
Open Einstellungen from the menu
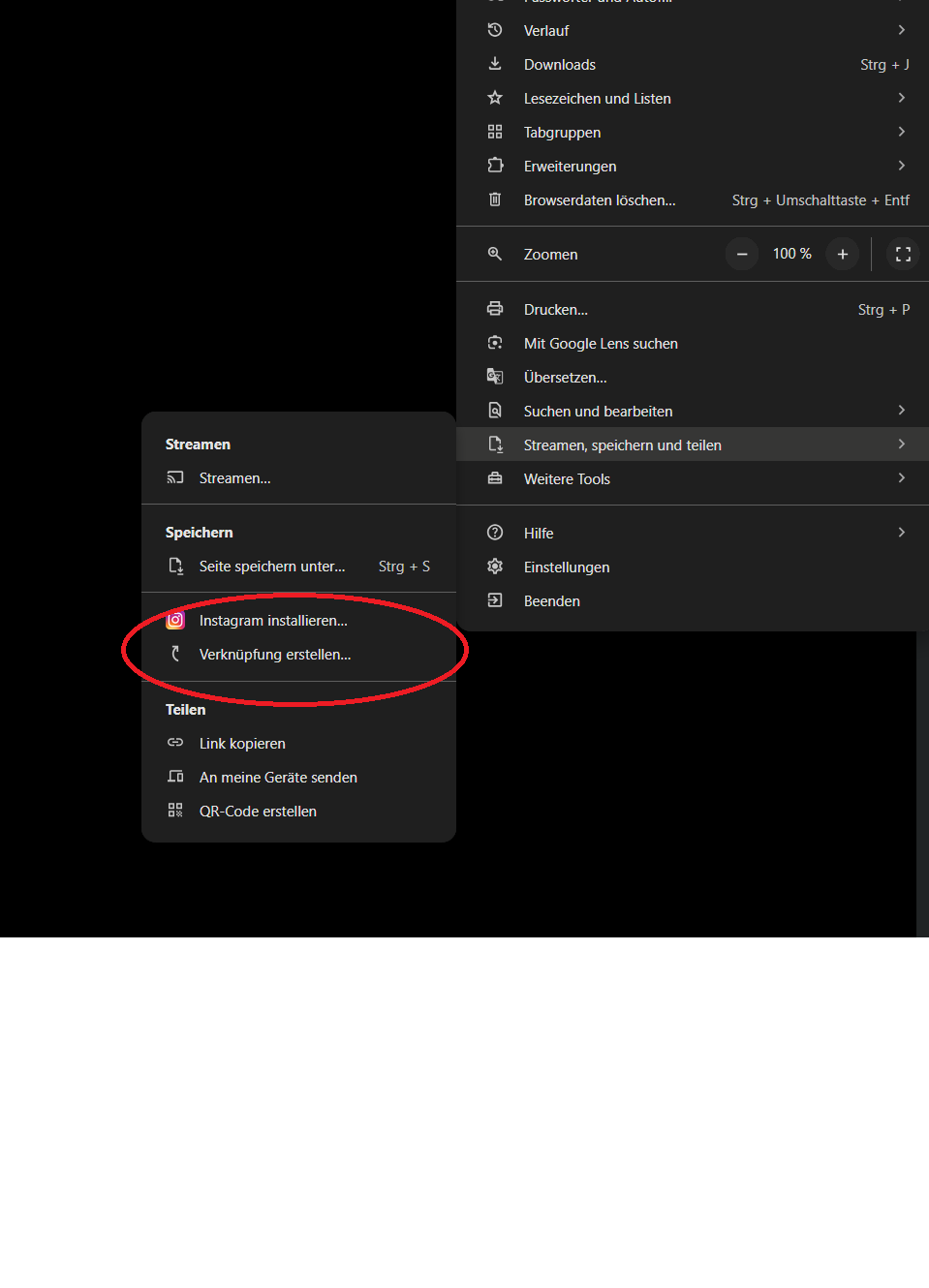tap(693, 567)
